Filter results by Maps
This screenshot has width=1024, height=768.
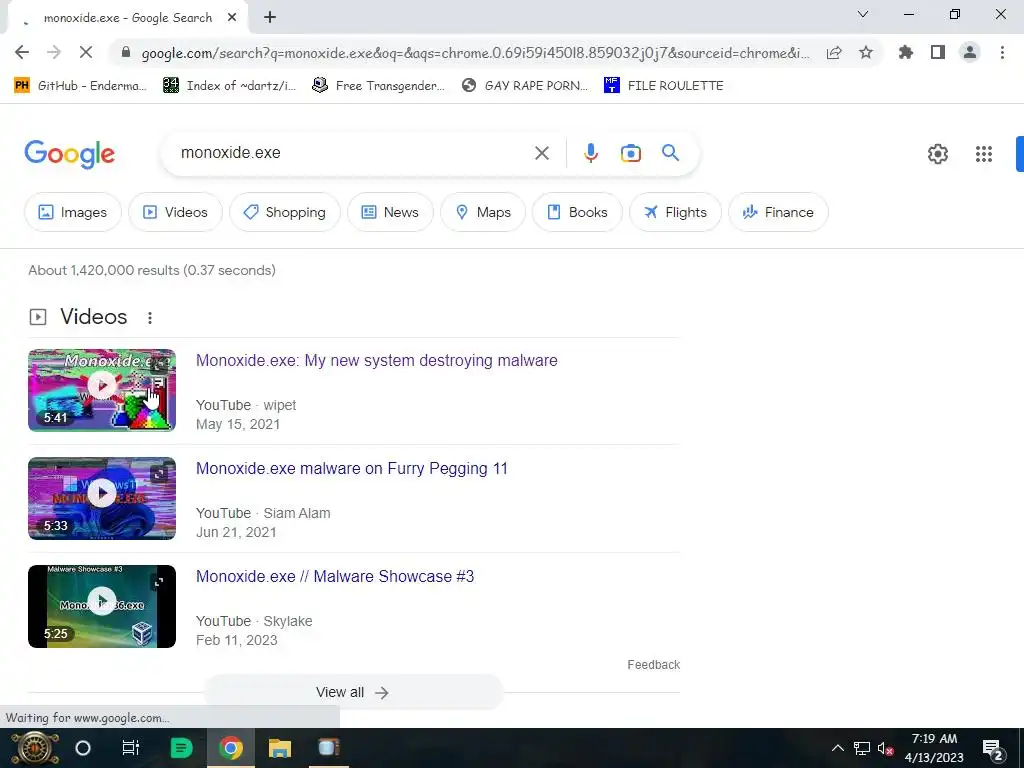[x=483, y=212]
